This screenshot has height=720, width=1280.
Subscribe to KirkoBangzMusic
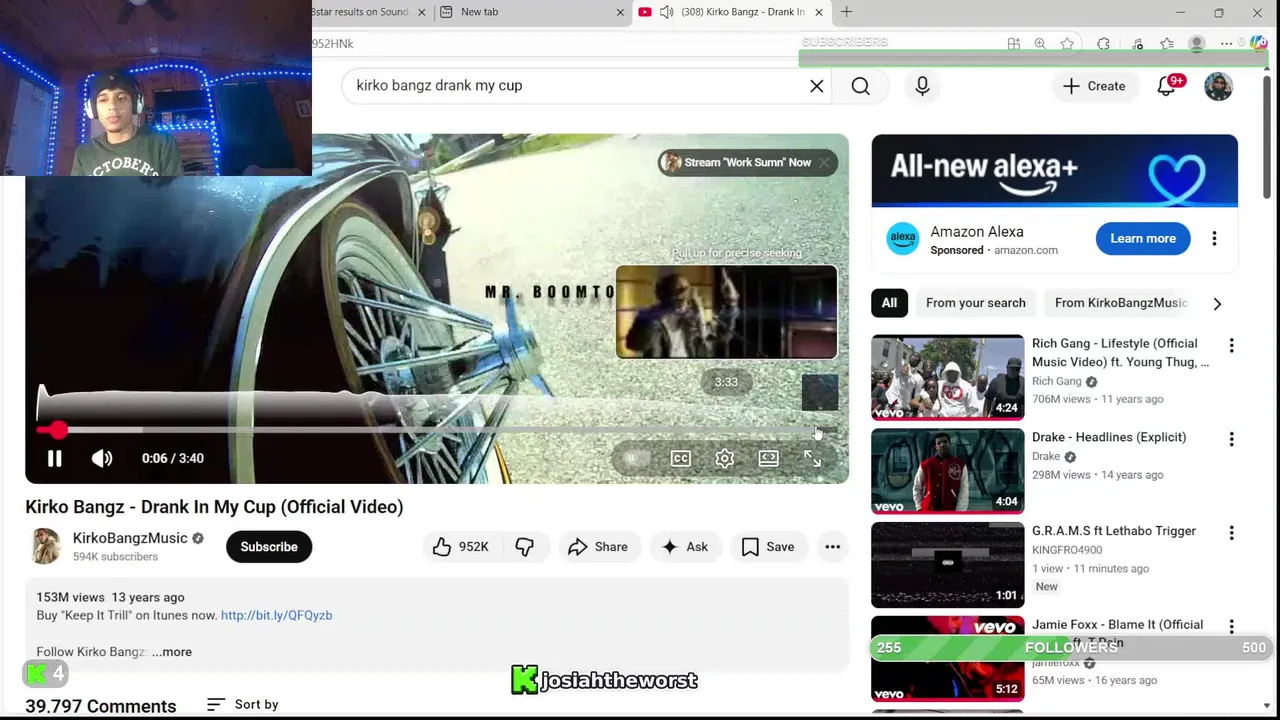269,547
